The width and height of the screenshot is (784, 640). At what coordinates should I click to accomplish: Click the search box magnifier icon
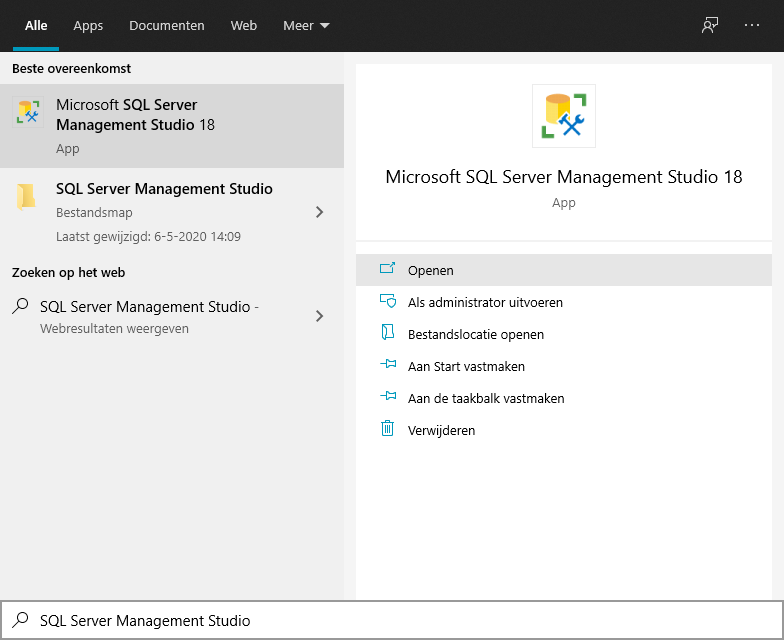[20, 620]
